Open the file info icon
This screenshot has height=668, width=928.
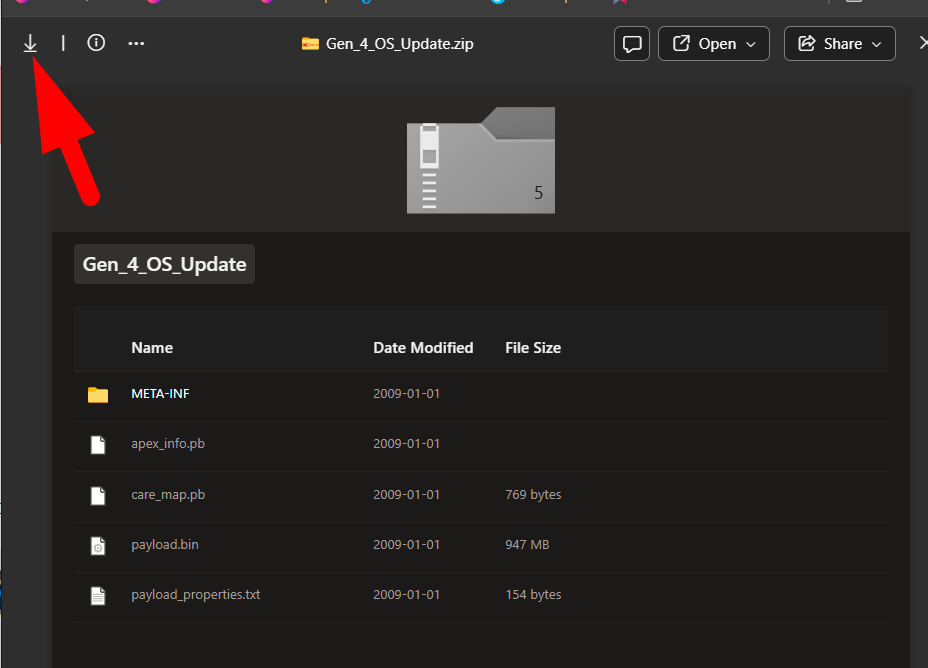pyautogui.click(x=96, y=43)
